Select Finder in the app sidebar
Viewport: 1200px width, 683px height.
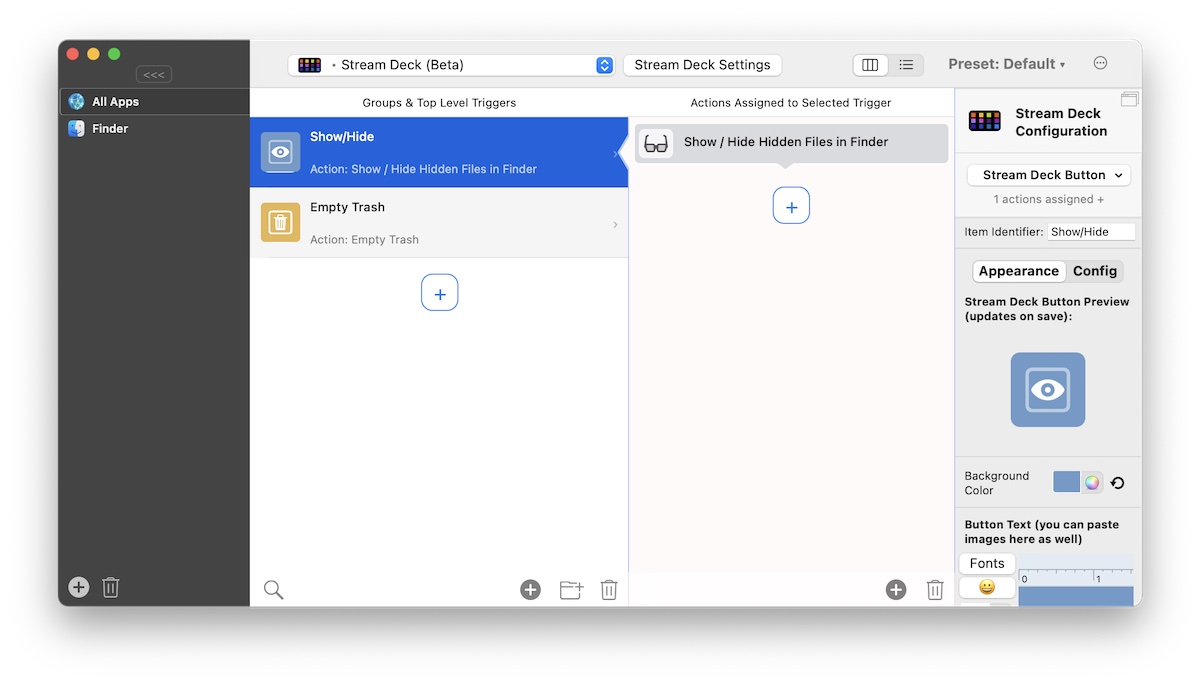click(154, 128)
